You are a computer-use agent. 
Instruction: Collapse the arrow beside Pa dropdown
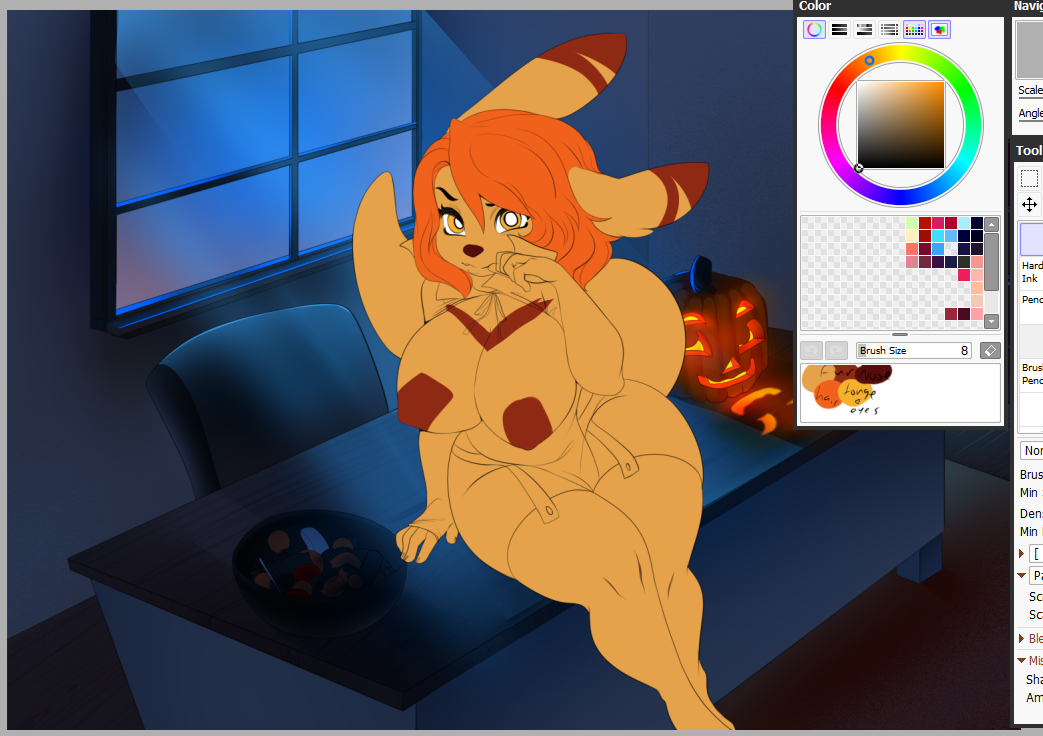(x=1022, y=575)
